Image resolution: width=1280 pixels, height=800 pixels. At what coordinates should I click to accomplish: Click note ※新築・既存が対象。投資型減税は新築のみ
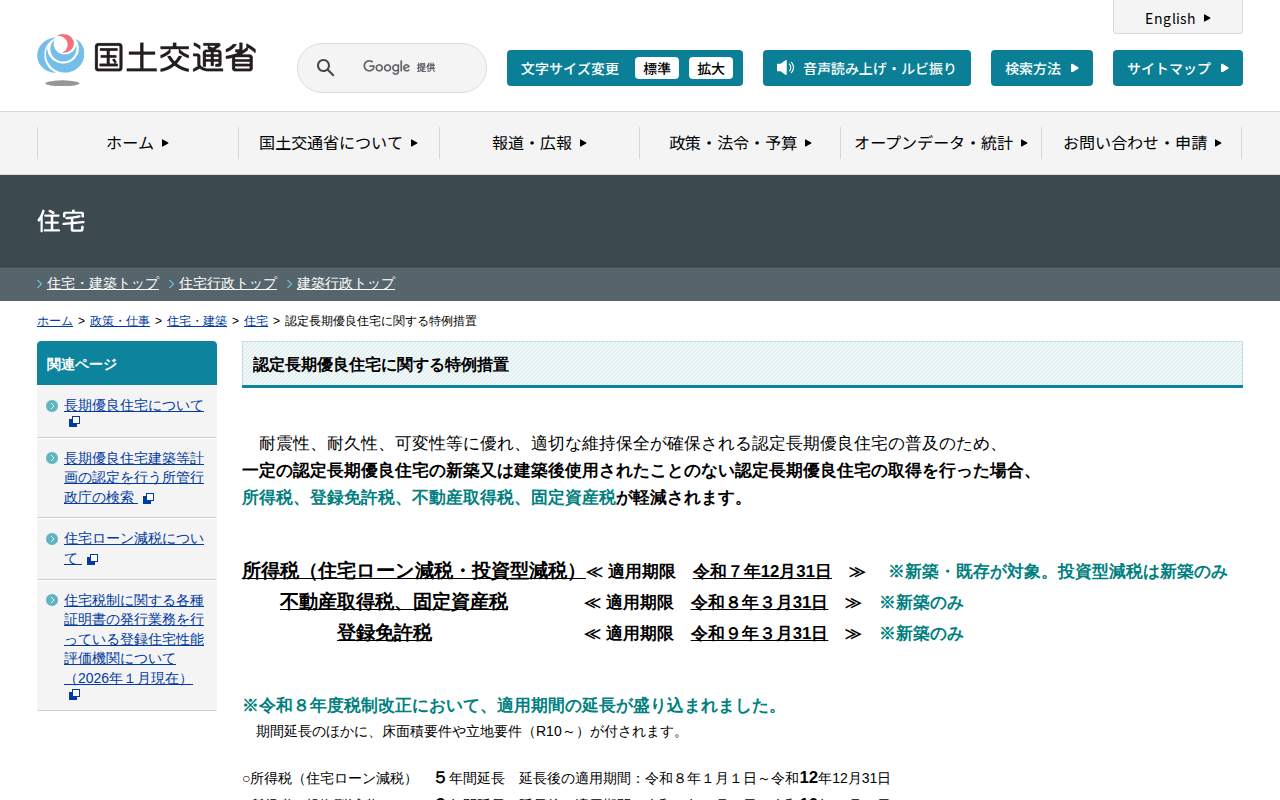point(1058,571)
